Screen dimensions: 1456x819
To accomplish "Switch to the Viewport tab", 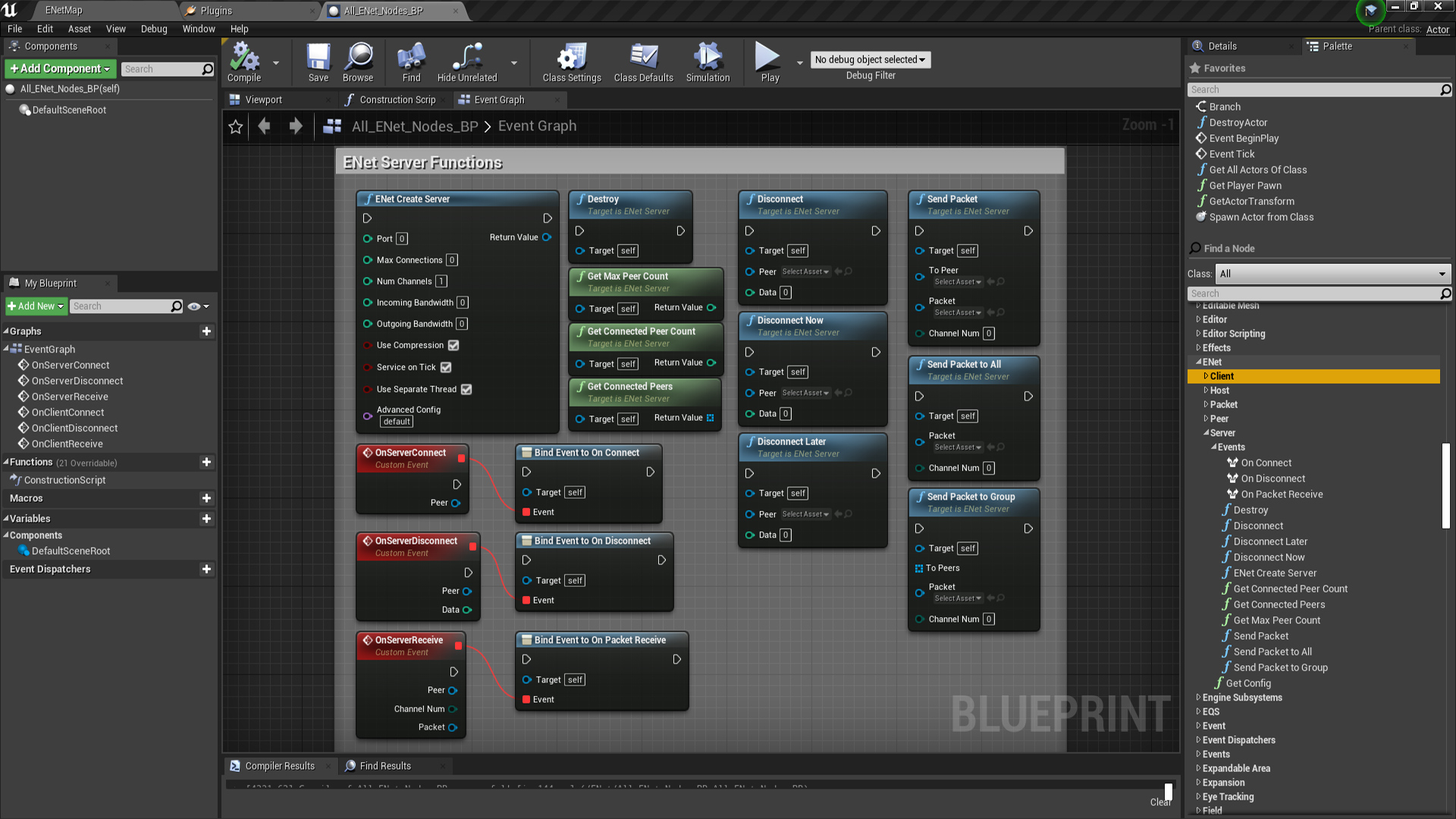I will 263,99.
